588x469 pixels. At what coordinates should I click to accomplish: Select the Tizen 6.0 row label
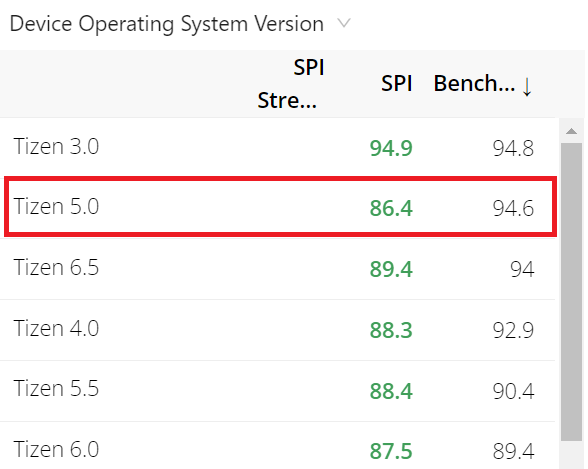tap(56, 450)
